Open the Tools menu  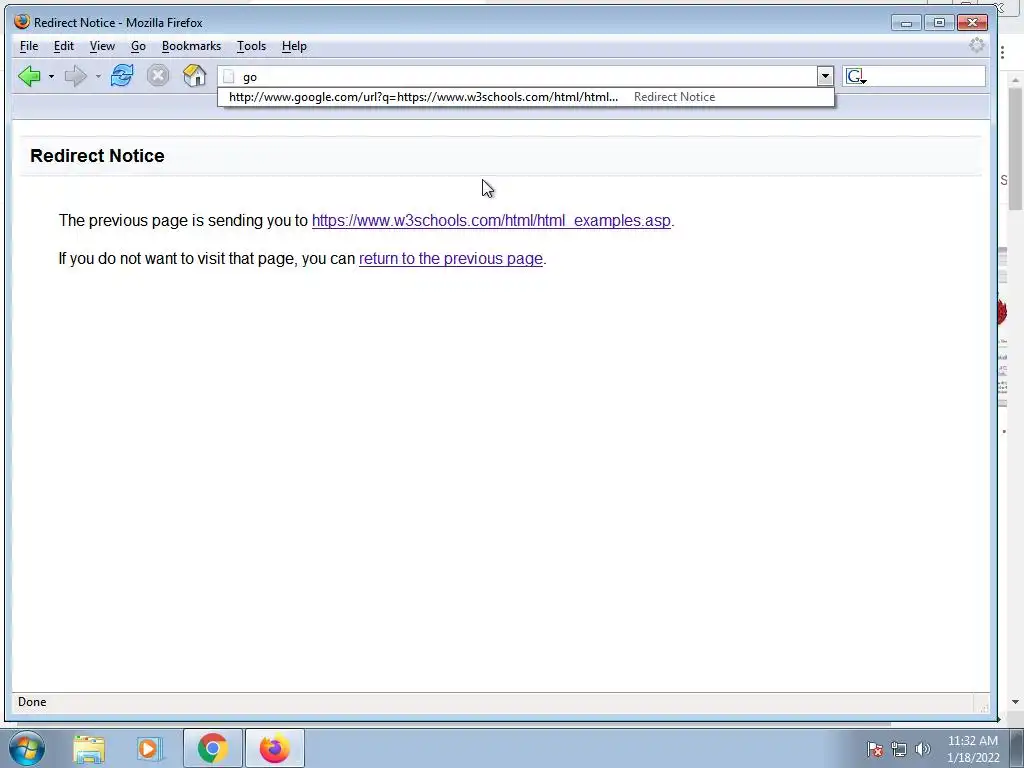click(251, 46)
